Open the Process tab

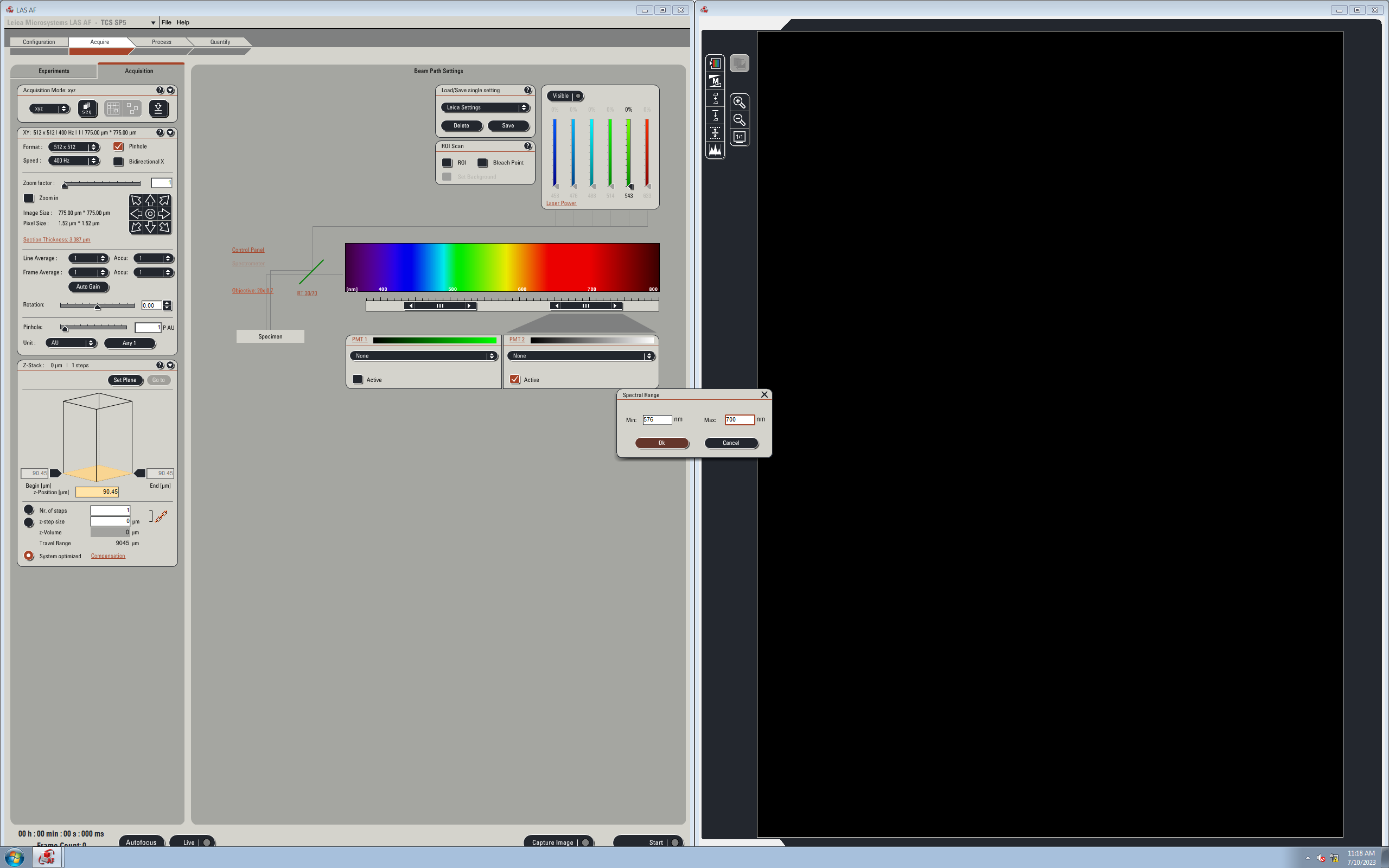point(161,42)
